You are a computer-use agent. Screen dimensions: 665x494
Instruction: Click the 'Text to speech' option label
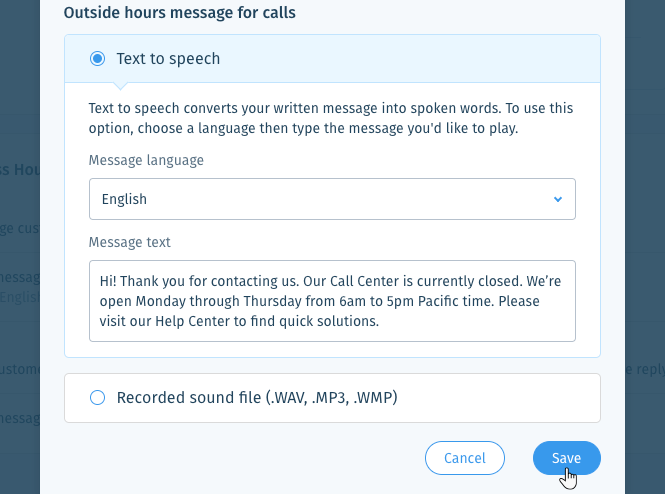click(168, 59)
